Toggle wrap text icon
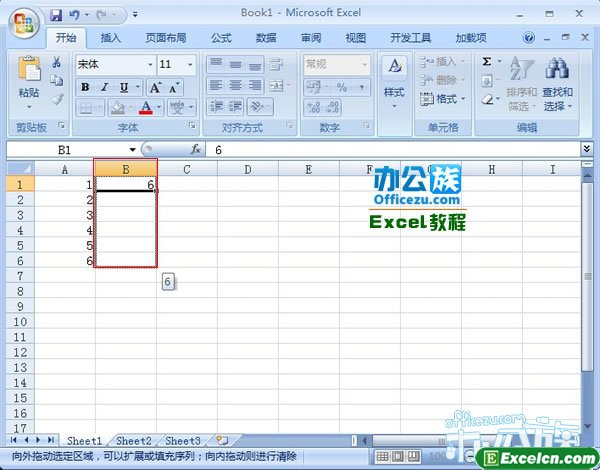Screen dimensions: 600x470 [x=276, y=64]
